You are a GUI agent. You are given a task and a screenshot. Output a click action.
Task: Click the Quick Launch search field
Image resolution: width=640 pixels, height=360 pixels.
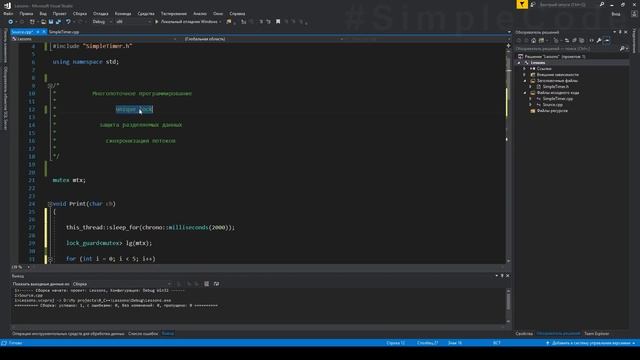coord(567,4)
